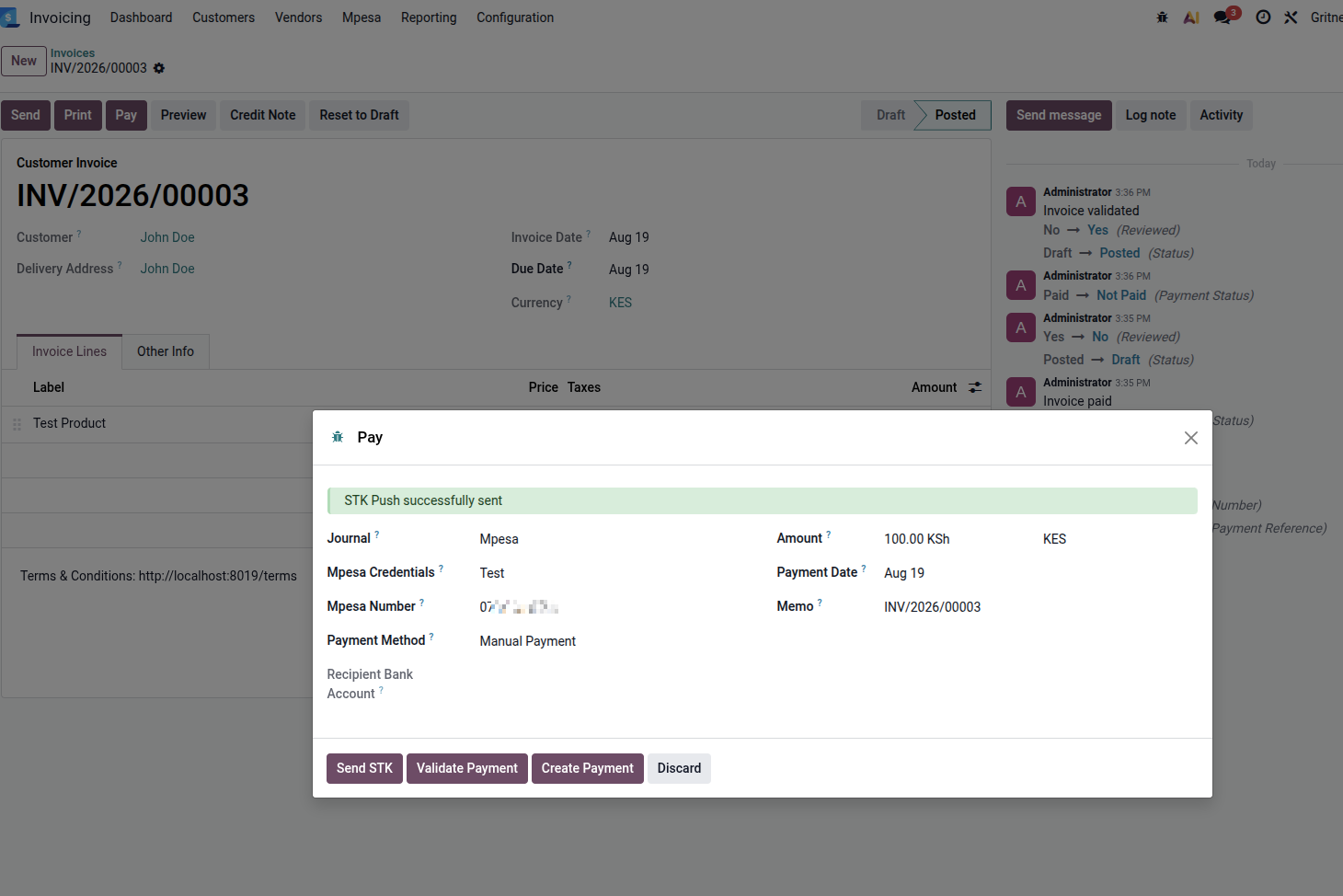Click Administrator avatar on Paid to Not Paid entry
The width and height of the screenshot is (1343, 896).
(1021, 285)
